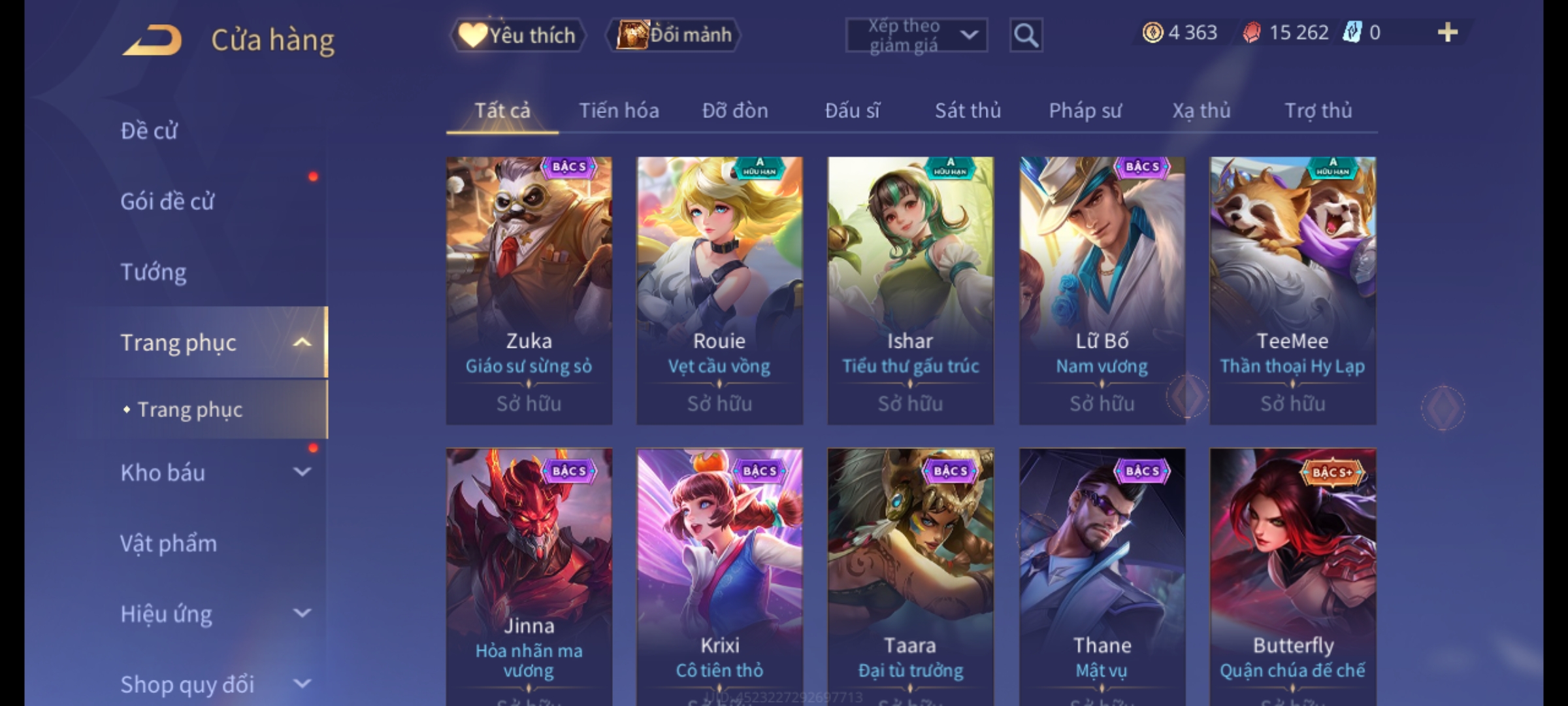The height and width of the screenshot is (706, 1568).
Task: Expand the Shop quy đổi section
Action: pyautogui.click(x=302, y=684)
